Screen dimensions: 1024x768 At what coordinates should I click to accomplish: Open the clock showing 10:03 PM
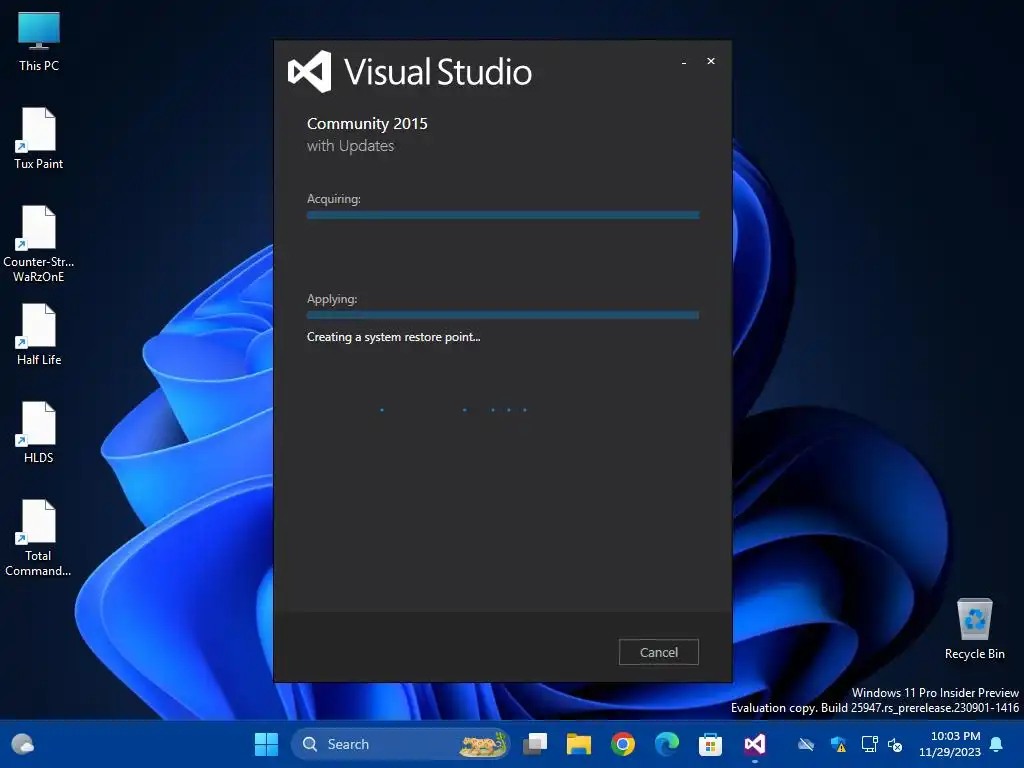[x=950, y=744]
